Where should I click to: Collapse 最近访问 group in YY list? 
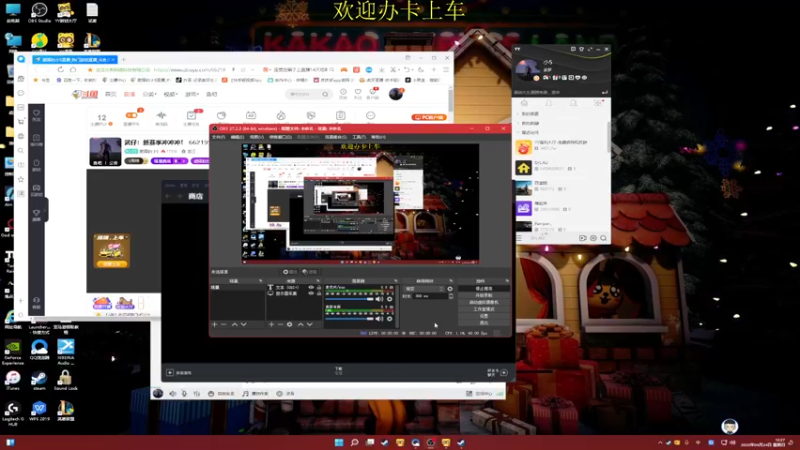tap(528, 133)
